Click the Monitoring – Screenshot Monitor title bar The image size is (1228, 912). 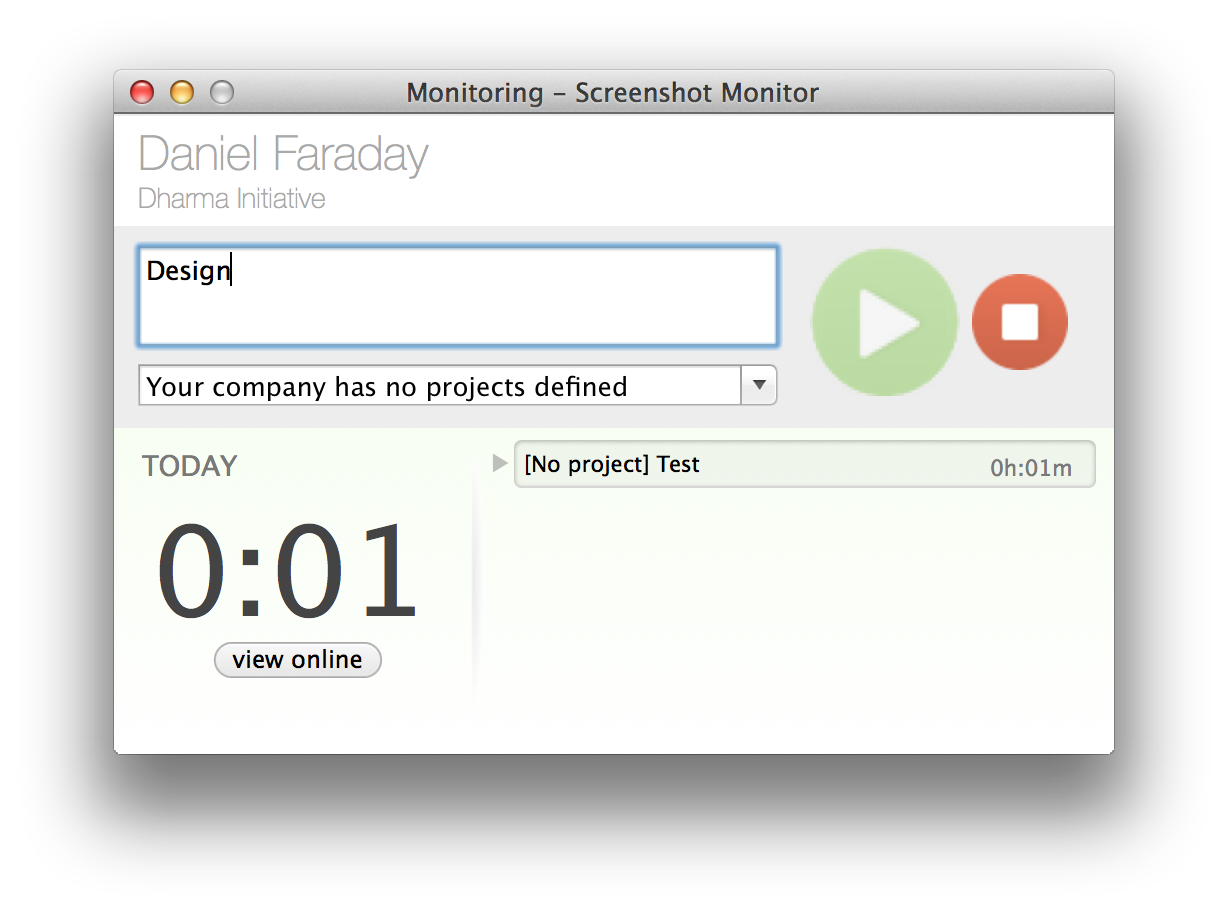coord(612,92)
